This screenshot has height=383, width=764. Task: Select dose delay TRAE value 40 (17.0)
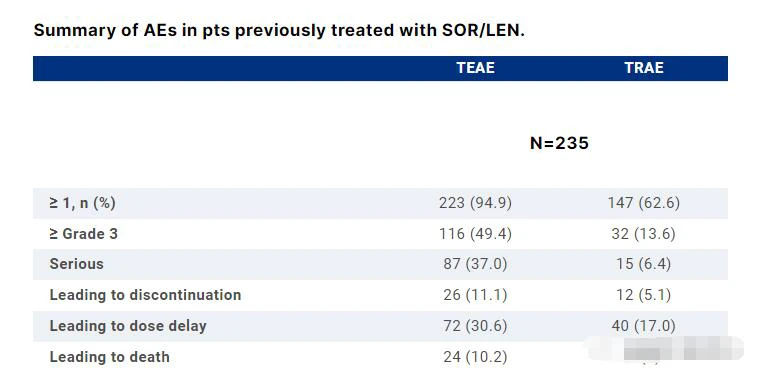644,326
